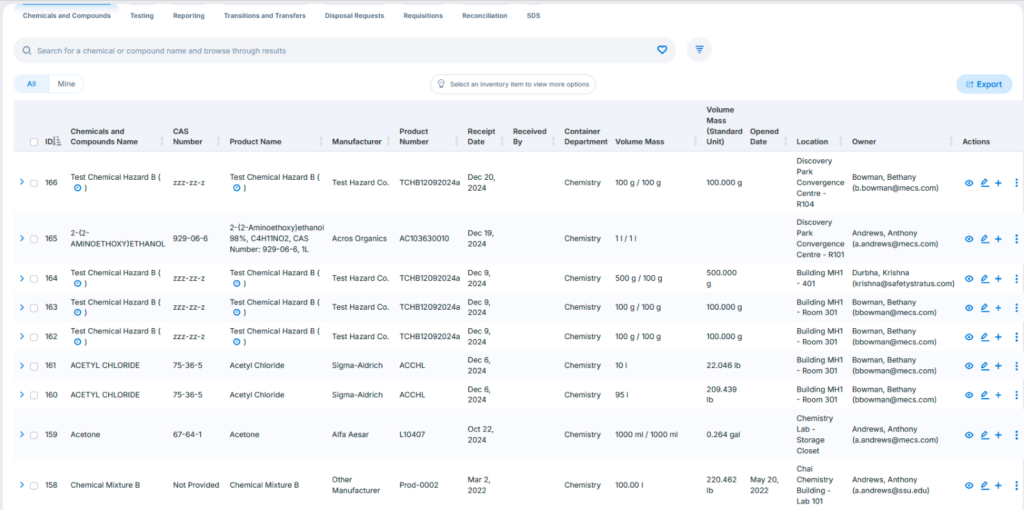Check the checkbox for row 163
The height and width of the screenshot is (510, 1024).
pos(34,308)
